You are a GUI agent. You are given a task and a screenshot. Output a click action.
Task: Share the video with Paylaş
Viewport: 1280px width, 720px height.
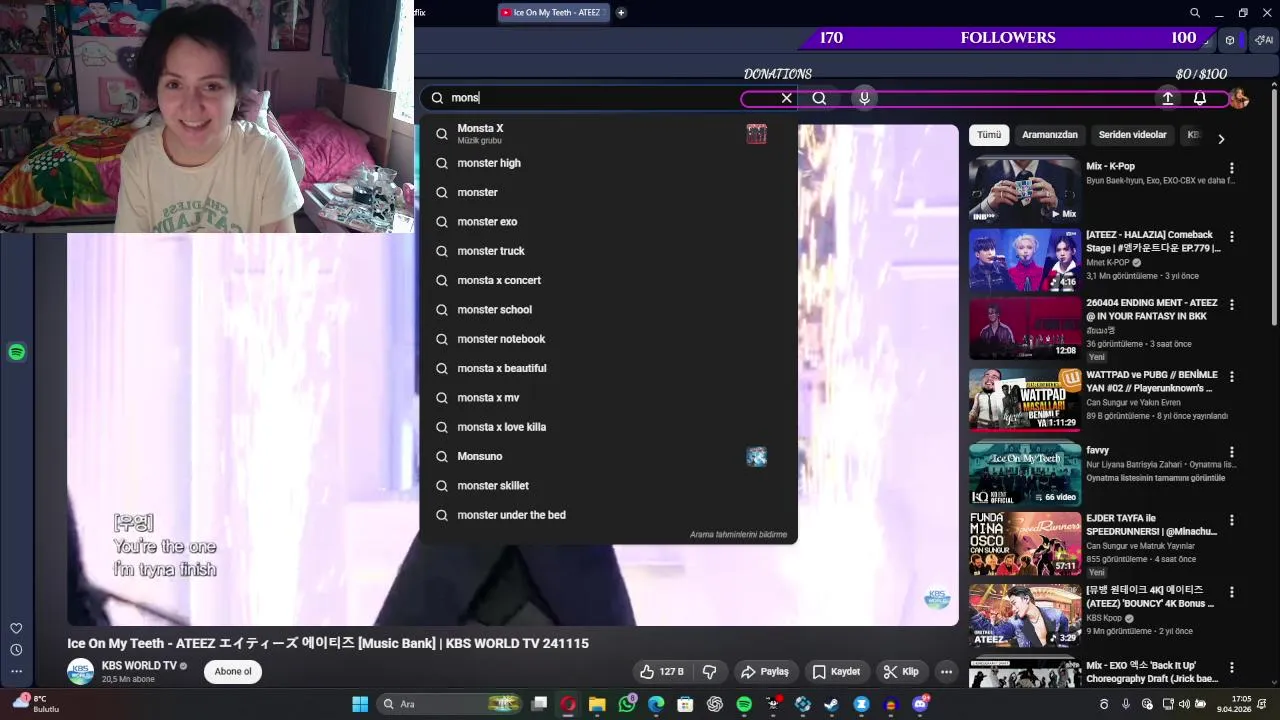pos(765,672)
